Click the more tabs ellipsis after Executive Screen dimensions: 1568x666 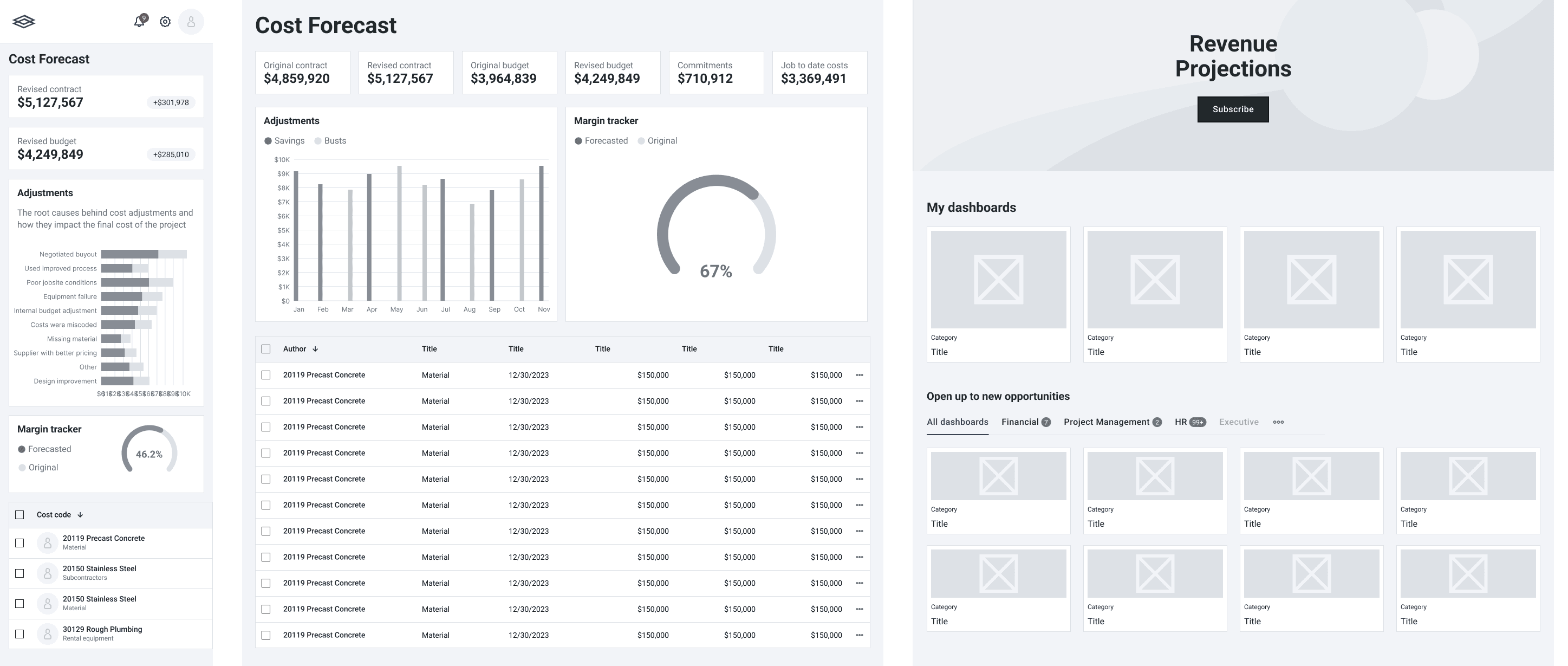tap(1278, 422)
